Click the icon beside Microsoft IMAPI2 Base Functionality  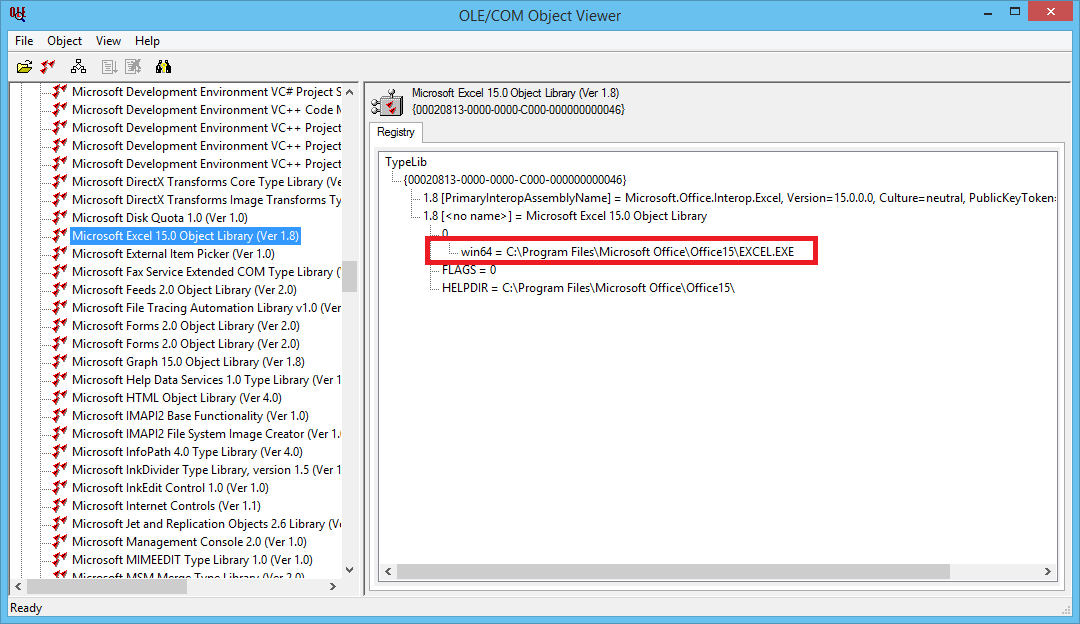pyautogui.click(x=60, y=415)
